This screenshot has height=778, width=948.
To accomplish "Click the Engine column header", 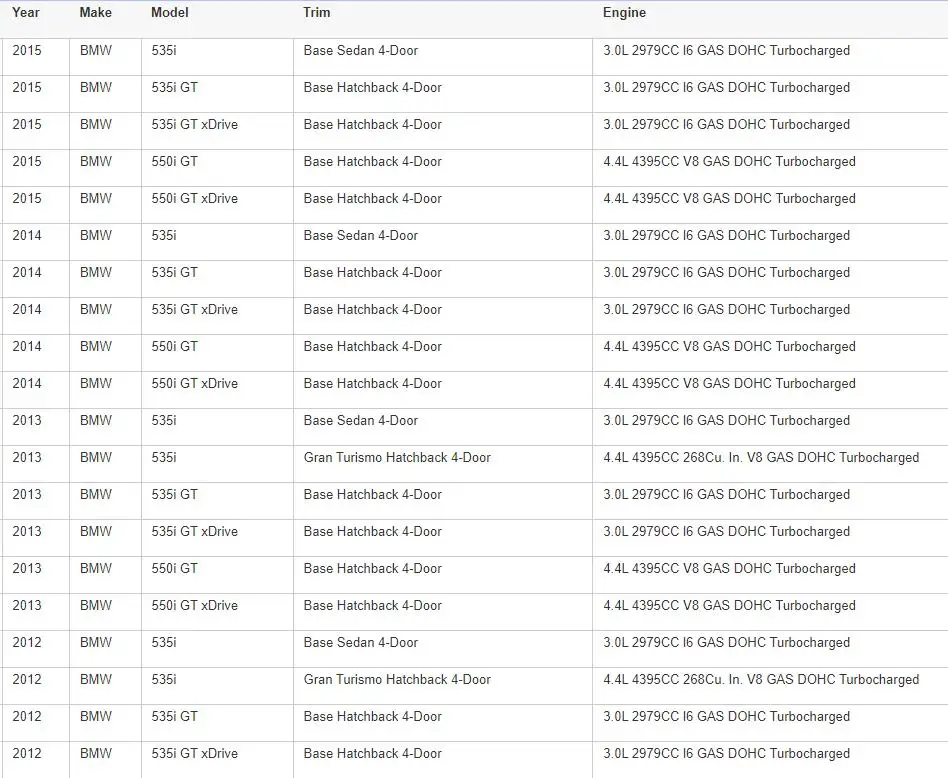I will [625, 13].
